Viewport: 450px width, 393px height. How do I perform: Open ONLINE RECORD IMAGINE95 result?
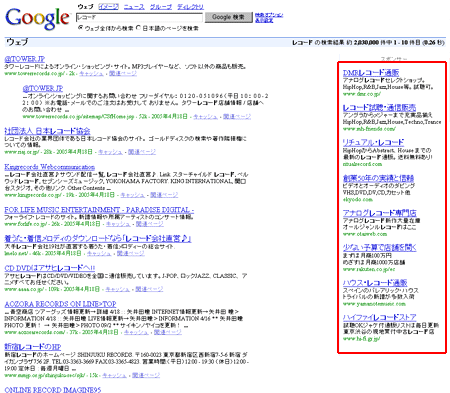point(53,390)
